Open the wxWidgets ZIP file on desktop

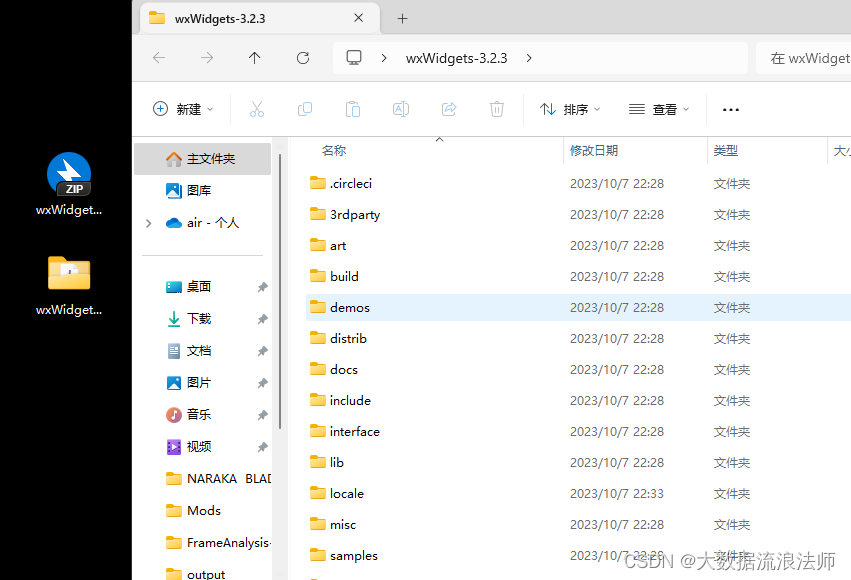click(x=69, y=184)
